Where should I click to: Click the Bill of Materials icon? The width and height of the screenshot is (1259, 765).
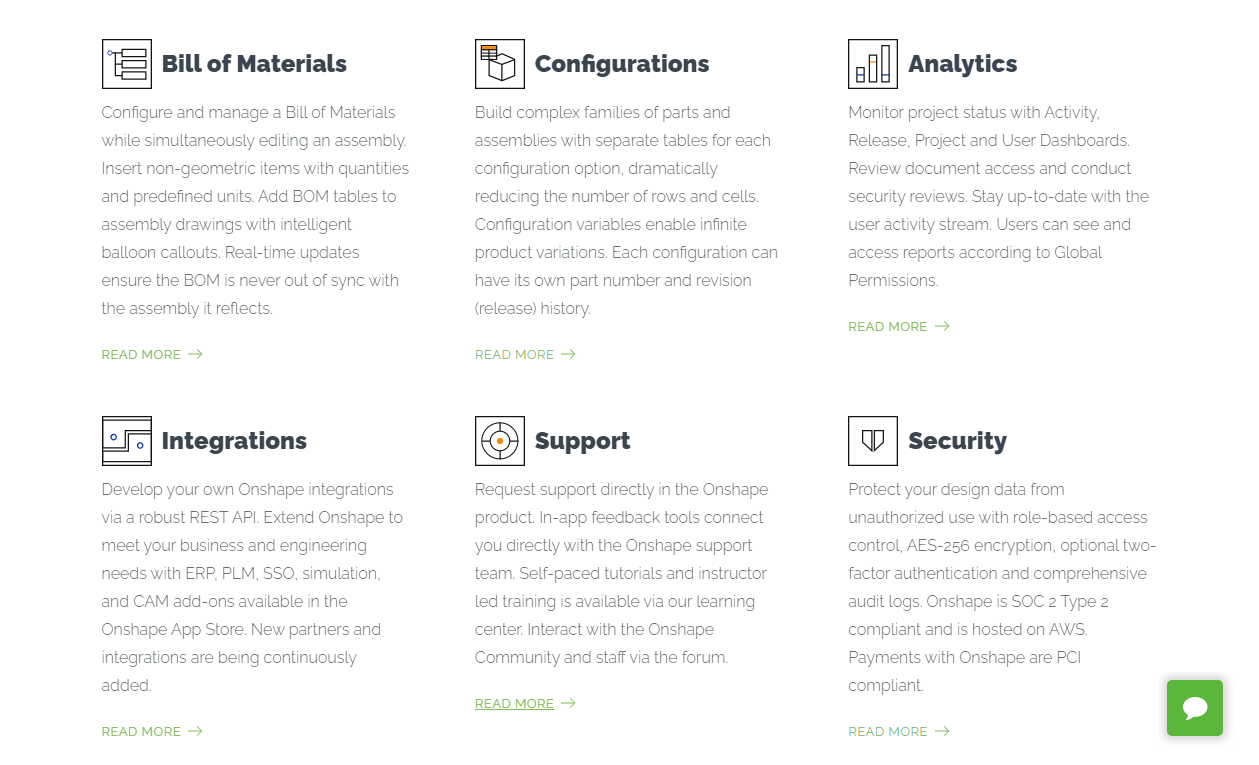(x=126, y=64)
